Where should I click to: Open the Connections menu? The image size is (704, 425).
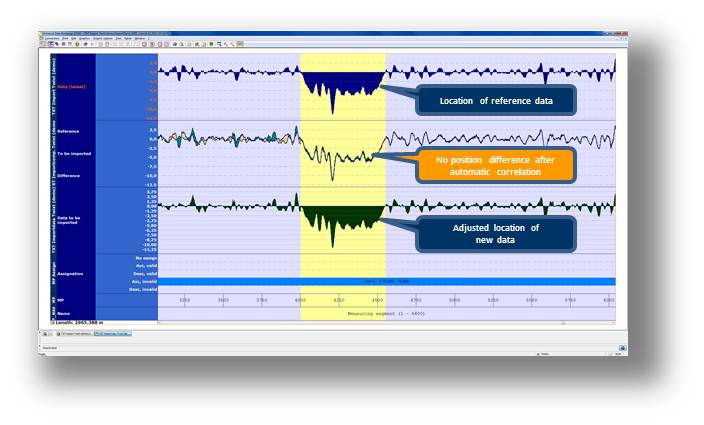coord(51,38)
